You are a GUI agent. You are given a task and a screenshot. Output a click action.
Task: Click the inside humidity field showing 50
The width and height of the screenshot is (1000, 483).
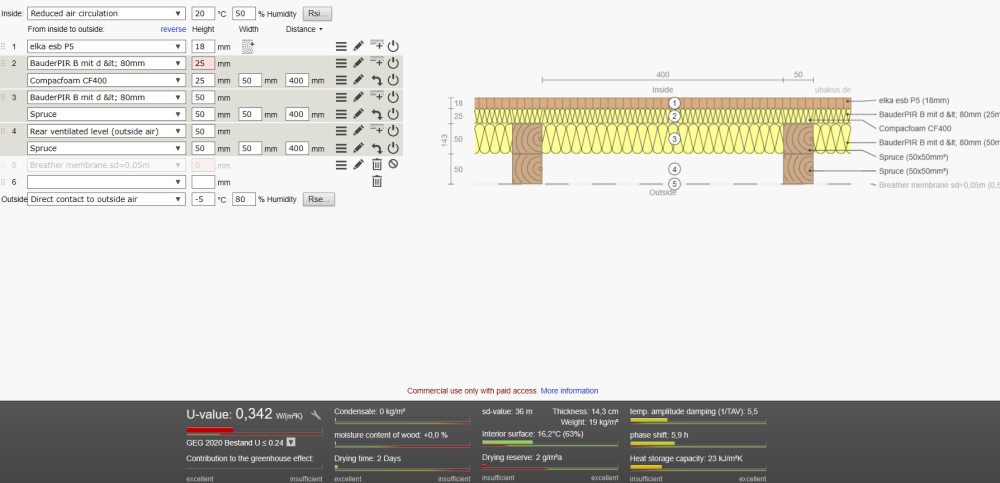click(x=244, y=13)
